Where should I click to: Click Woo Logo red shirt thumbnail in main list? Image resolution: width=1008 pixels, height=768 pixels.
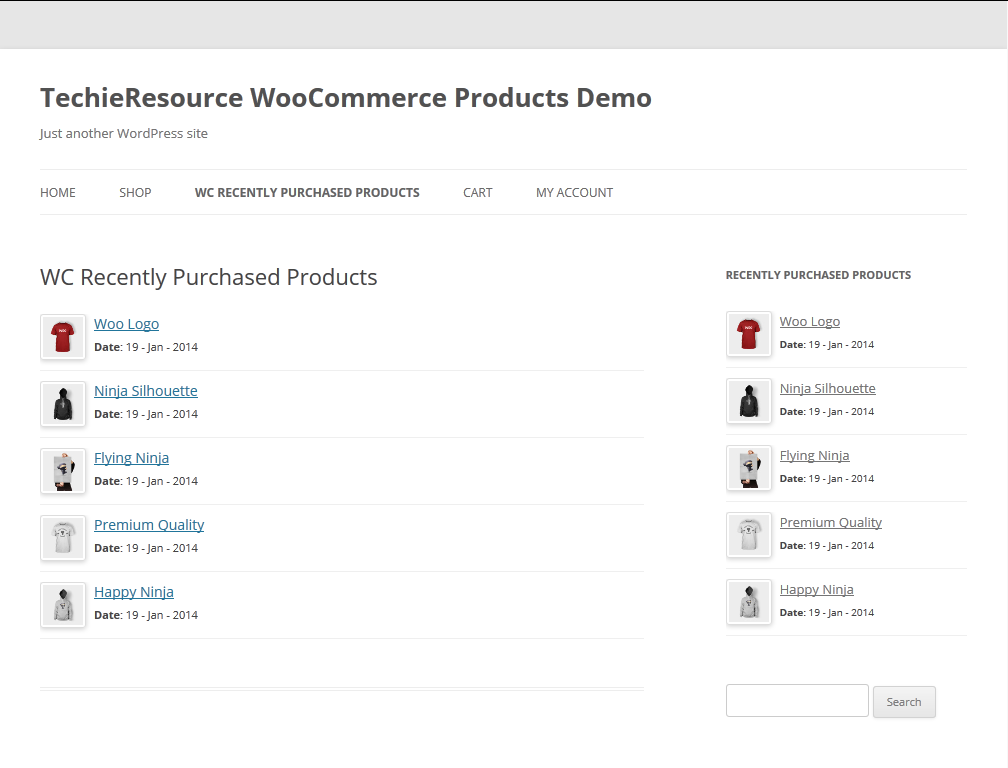[63, 337]
